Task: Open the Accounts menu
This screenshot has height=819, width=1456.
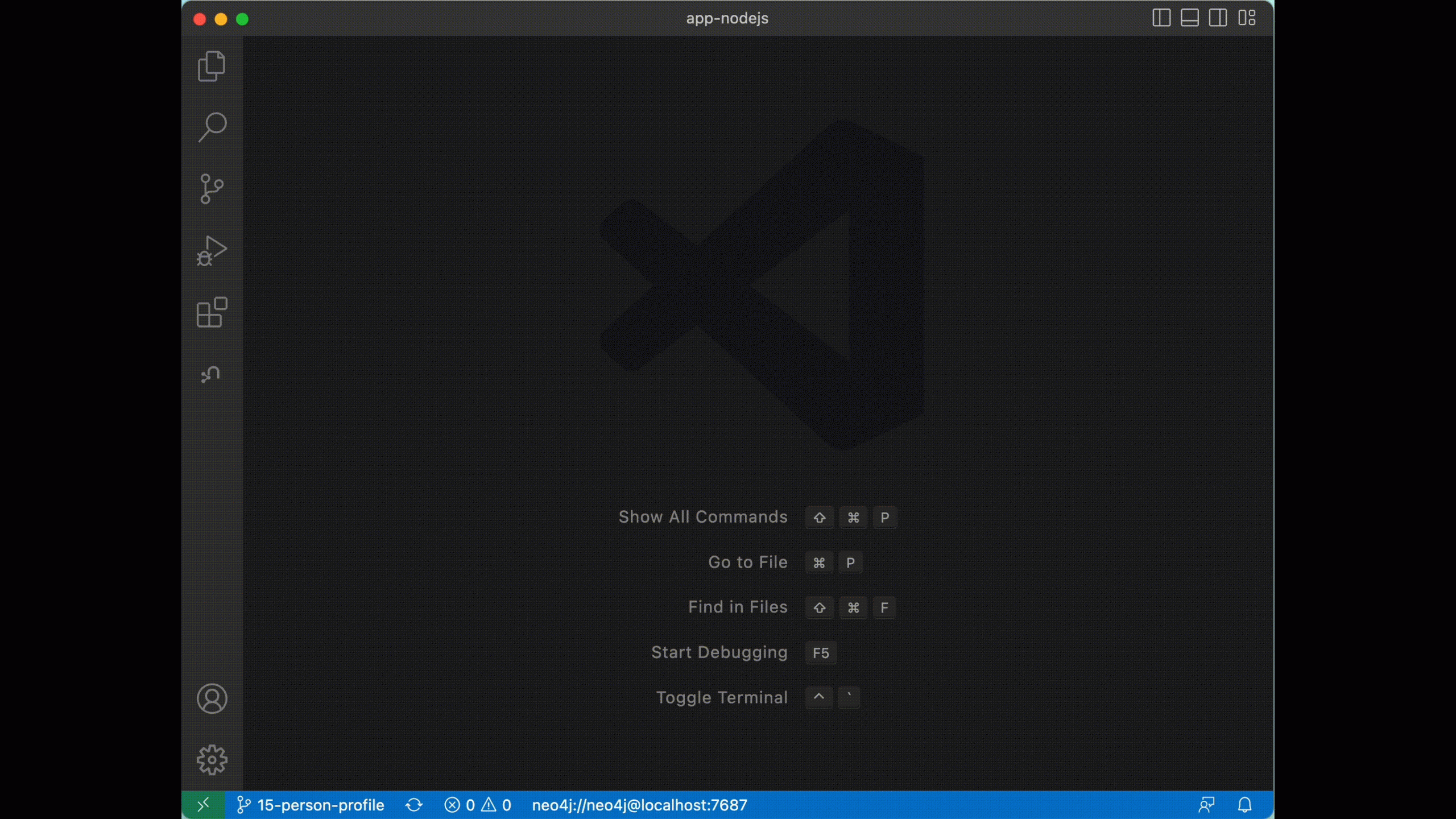Action: 212,698
